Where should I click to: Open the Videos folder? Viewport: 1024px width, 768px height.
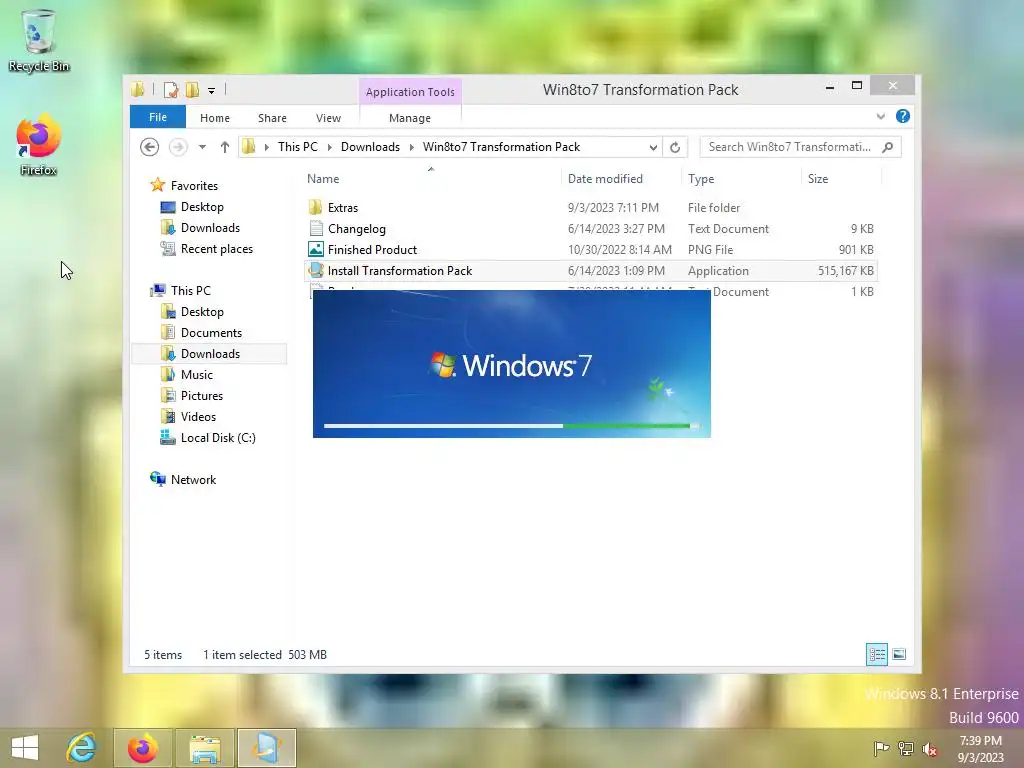click(188, 416)
